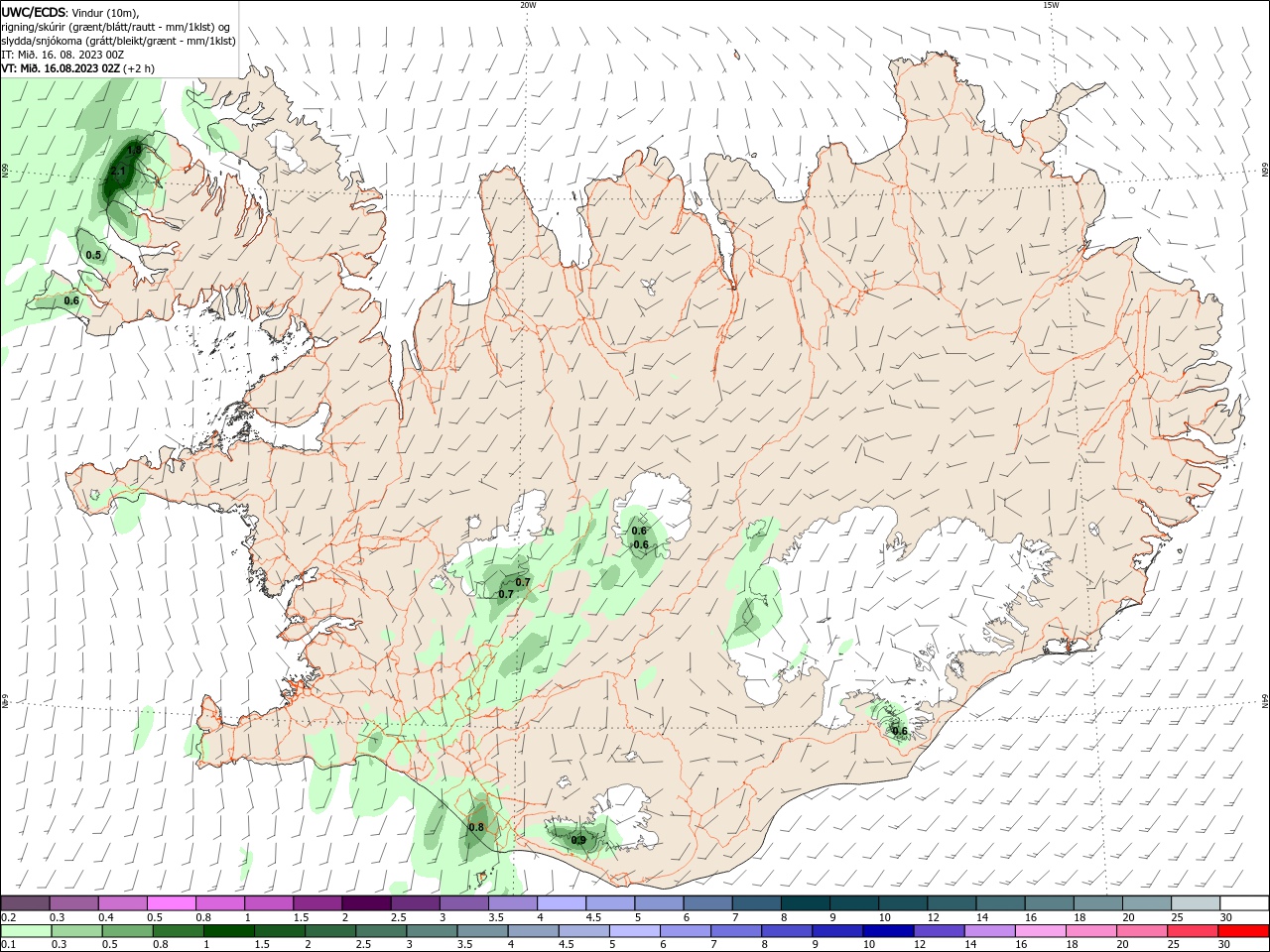
Task: Pick the pale grey swatch labeled 25 in upper legend
Action: coord(1196,903)
